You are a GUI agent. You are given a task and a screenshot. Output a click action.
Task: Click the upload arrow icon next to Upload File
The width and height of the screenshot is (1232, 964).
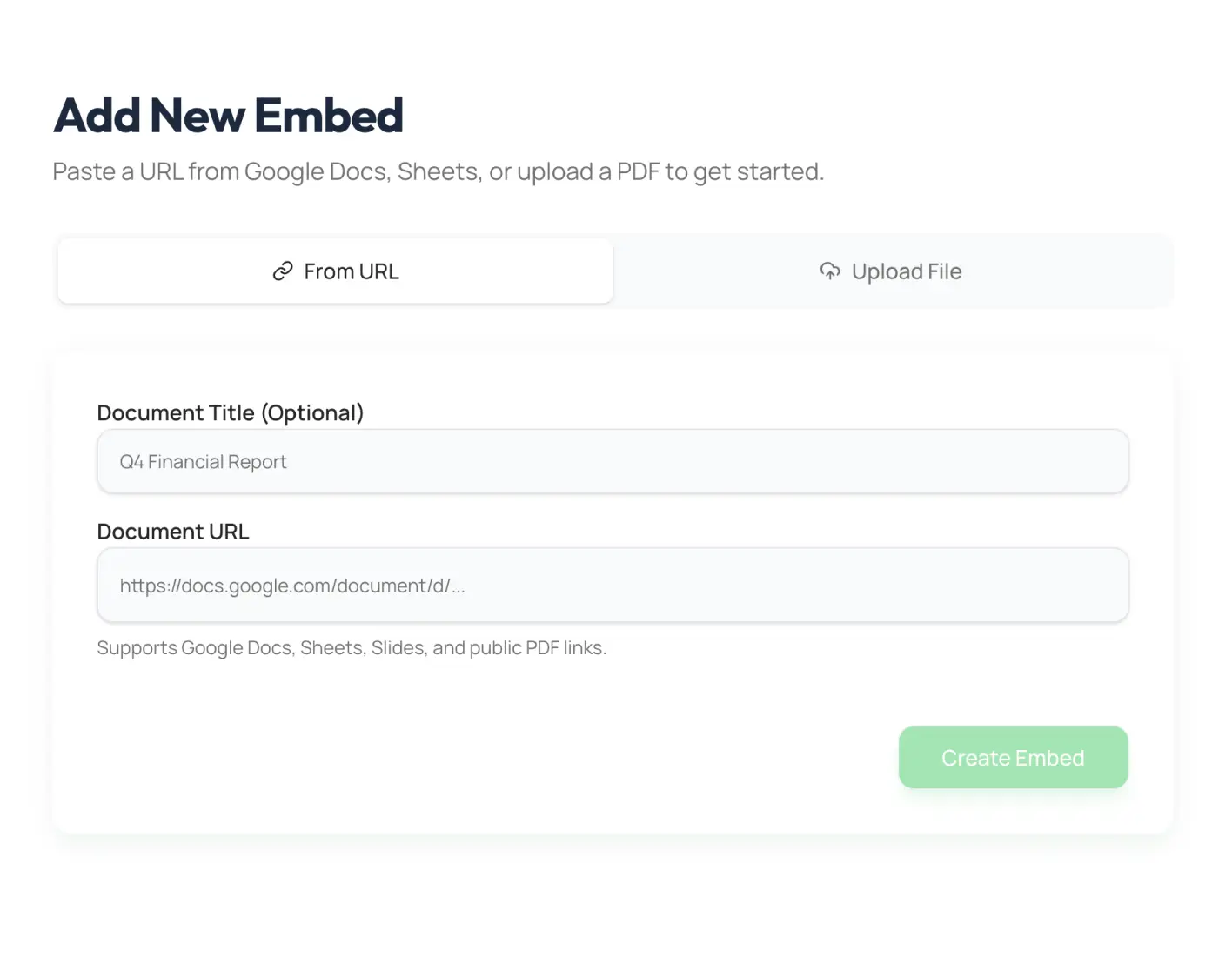coord(829,271)
